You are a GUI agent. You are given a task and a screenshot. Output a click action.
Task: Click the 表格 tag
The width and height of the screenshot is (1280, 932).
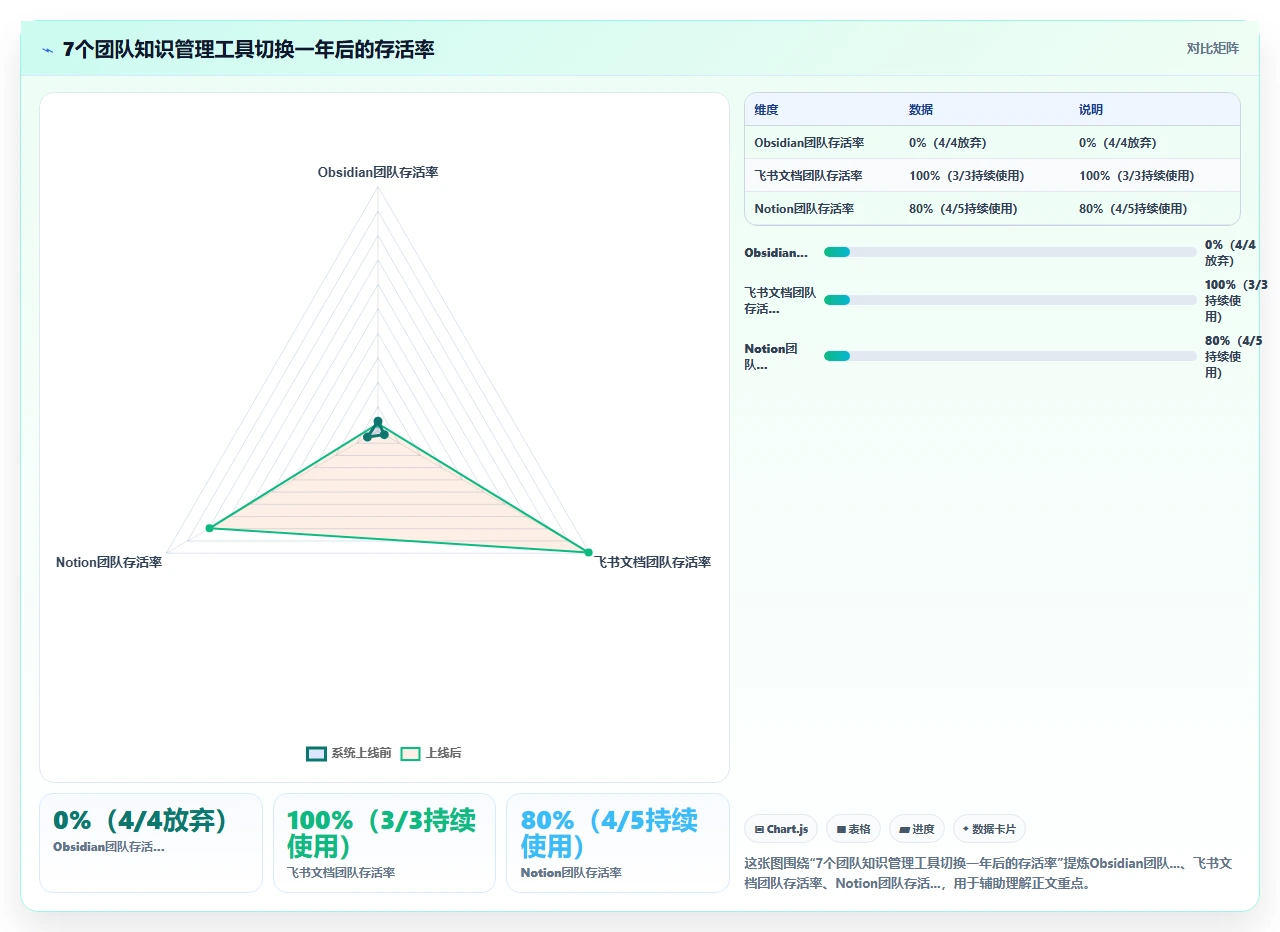(x=853, y=829)
